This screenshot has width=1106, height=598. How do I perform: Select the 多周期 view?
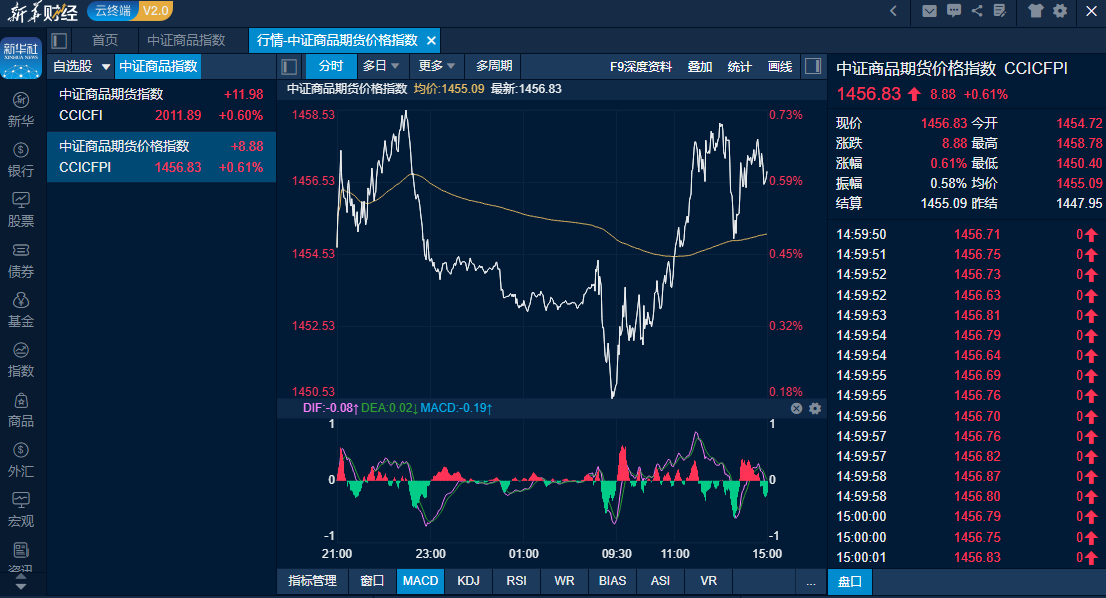[494, 66]
